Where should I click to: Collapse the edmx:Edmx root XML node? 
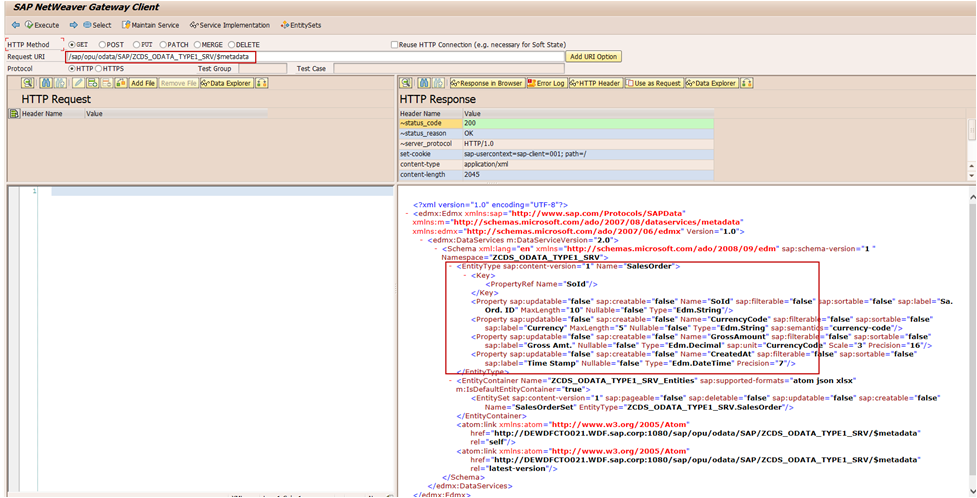[x=406, y=213]
